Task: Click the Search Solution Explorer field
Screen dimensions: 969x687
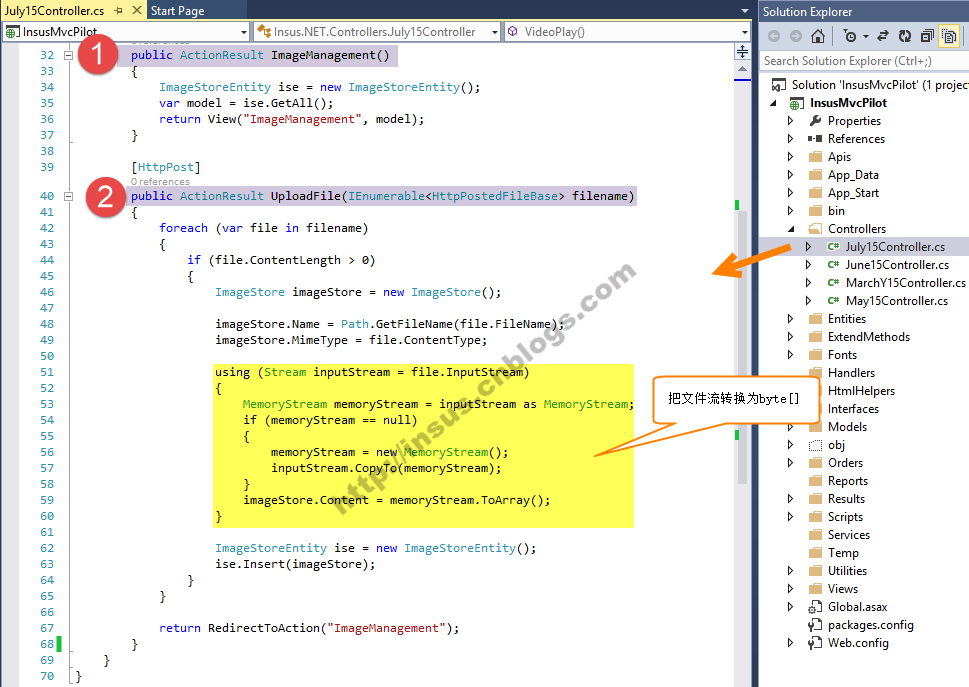Action: coord(860,61)
